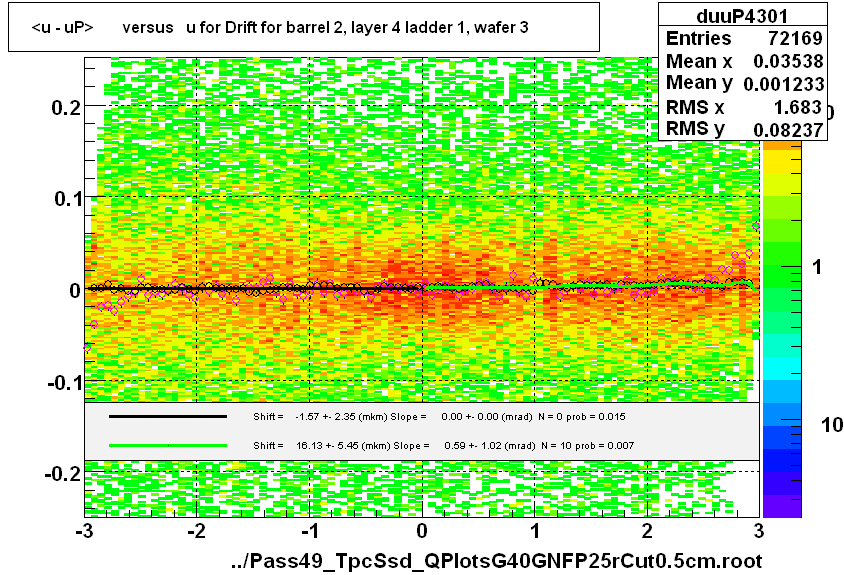Click the x-axis label 0 below the plot
This screenshot has height=575, width=844.
pos(422,531)
